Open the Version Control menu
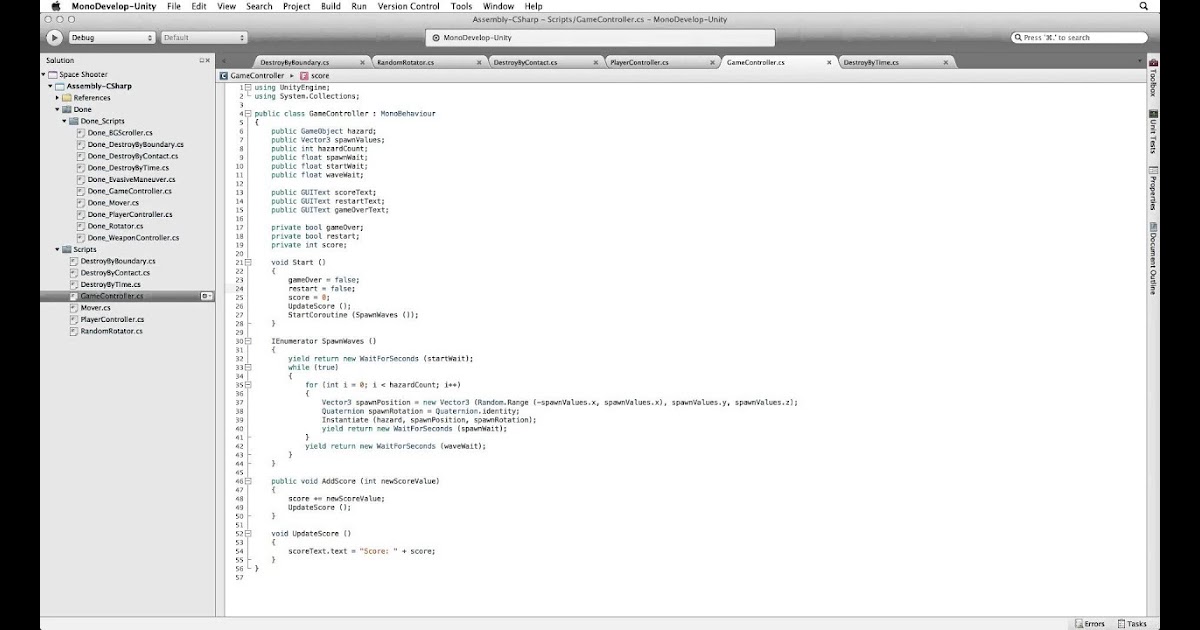This screenshot has width=1200, height=630. click(x=409, y=6)
